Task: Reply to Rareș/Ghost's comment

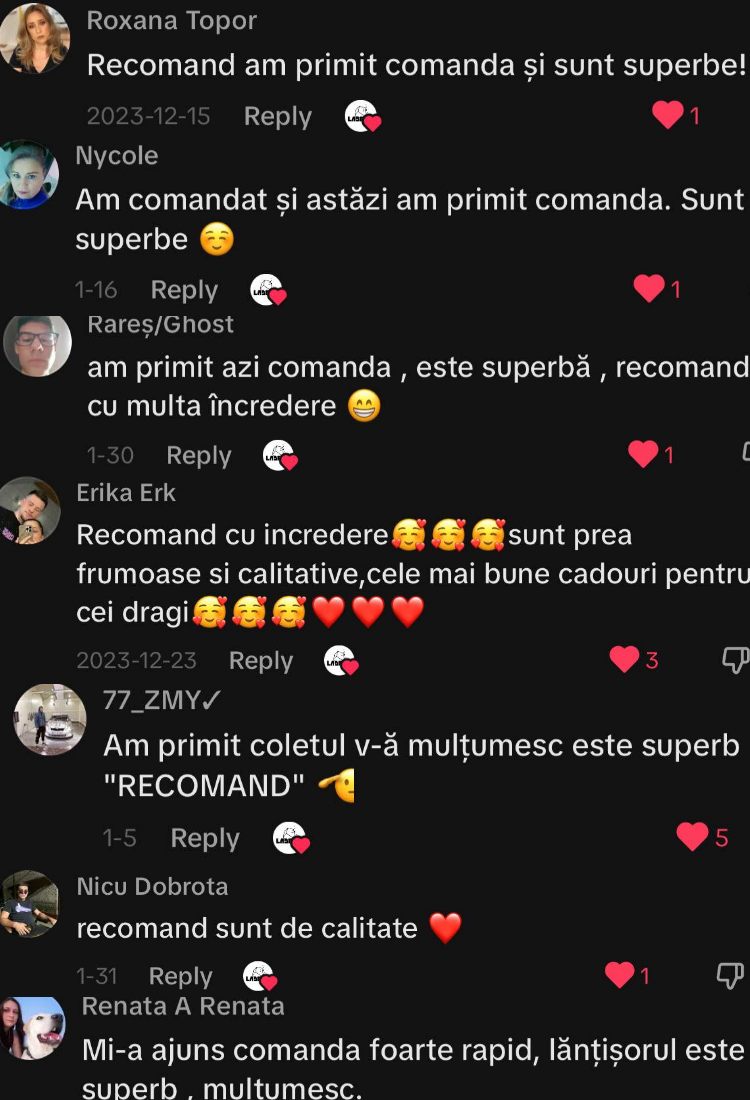Action: [x=199, y=455]
